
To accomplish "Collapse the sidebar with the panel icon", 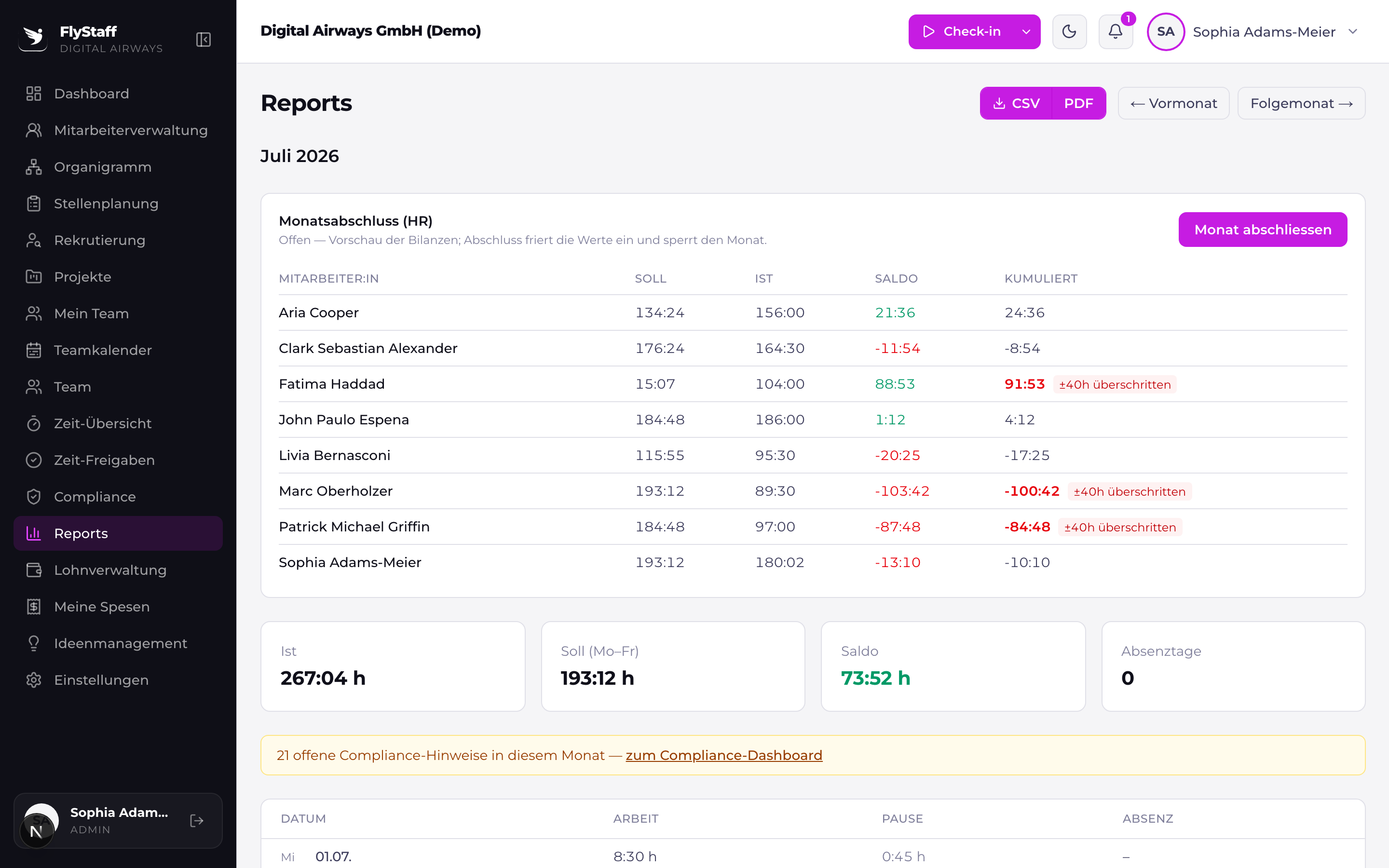I will click(x=203, y=39).
